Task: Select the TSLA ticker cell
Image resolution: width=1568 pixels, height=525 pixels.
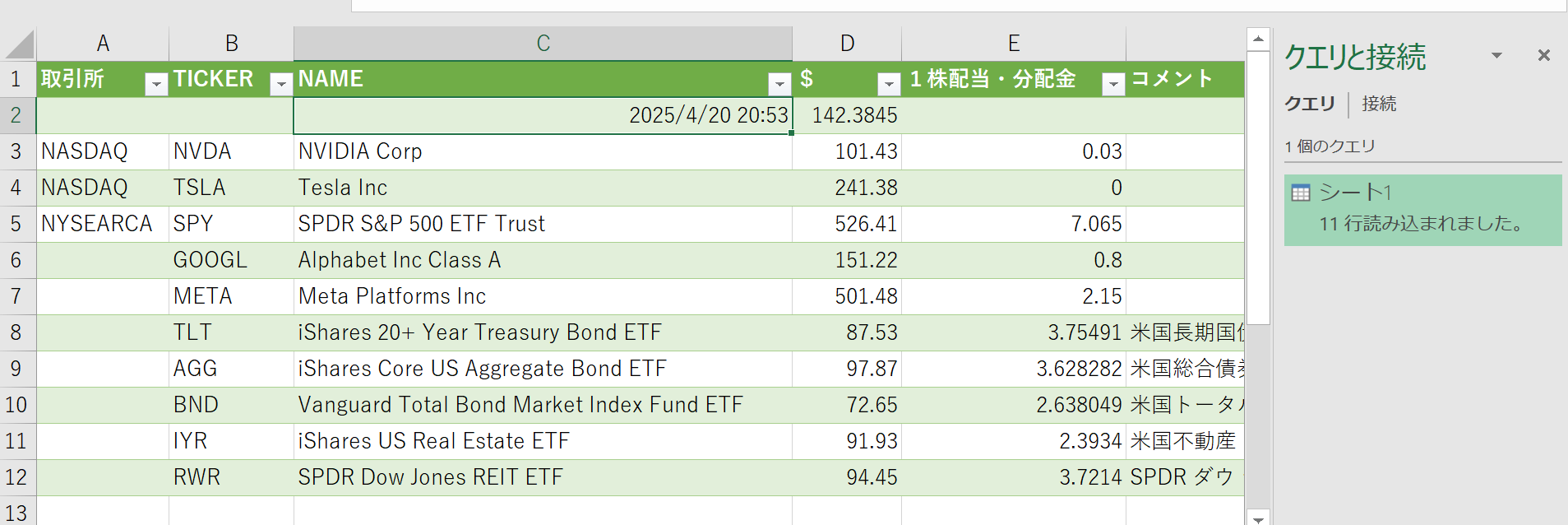Action: 231,188
